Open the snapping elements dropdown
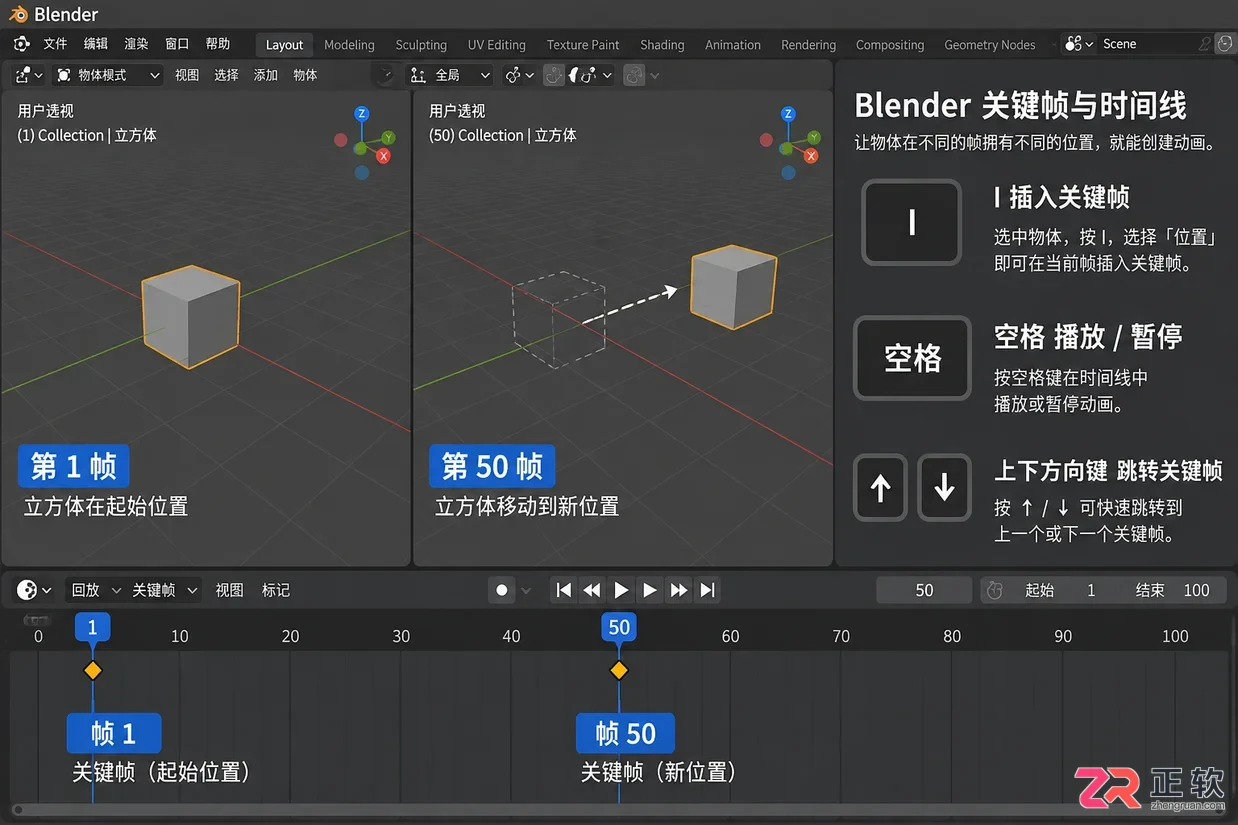This screenshot has width=1238, height=825. point(591,75)
